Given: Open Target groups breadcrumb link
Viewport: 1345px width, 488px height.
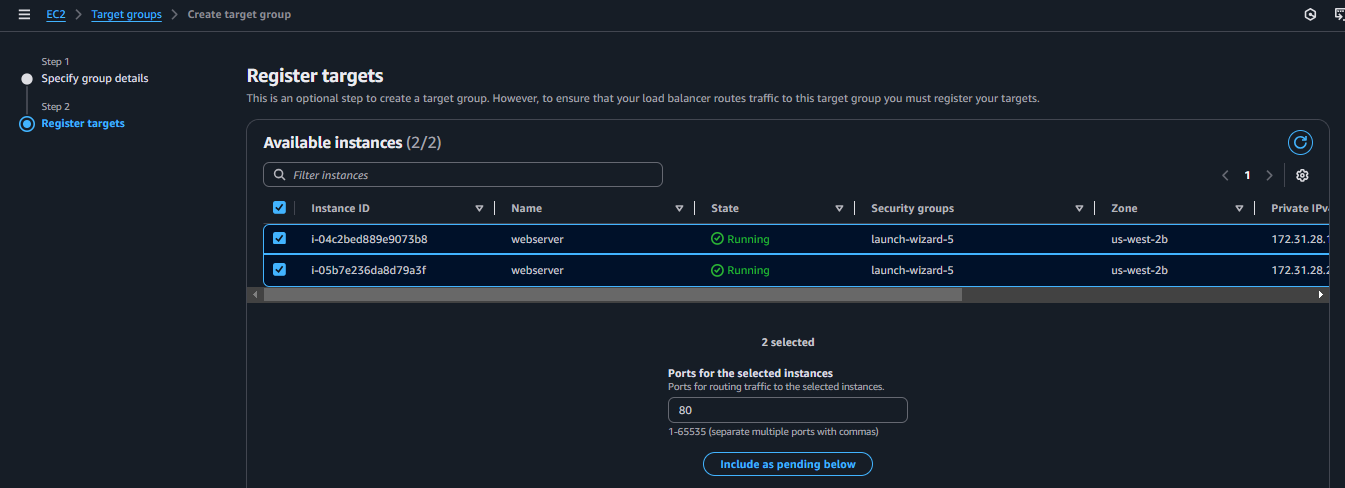Looking at the screenshot, I should [126, 15].
